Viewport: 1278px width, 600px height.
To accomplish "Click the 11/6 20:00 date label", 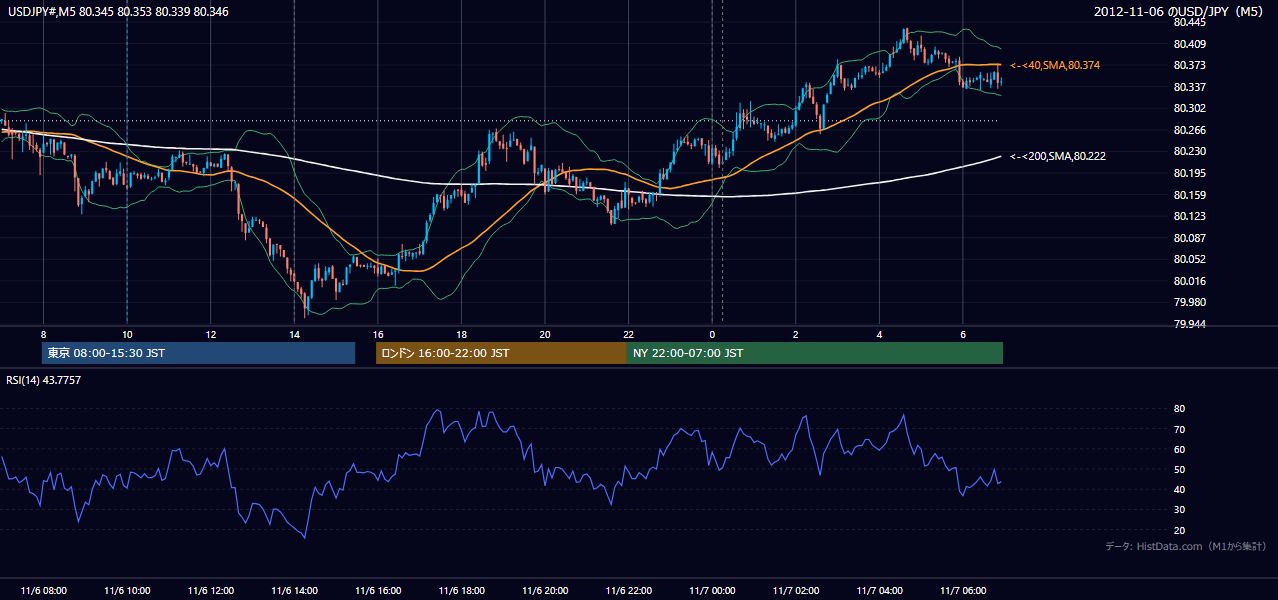I will [544, 590].
